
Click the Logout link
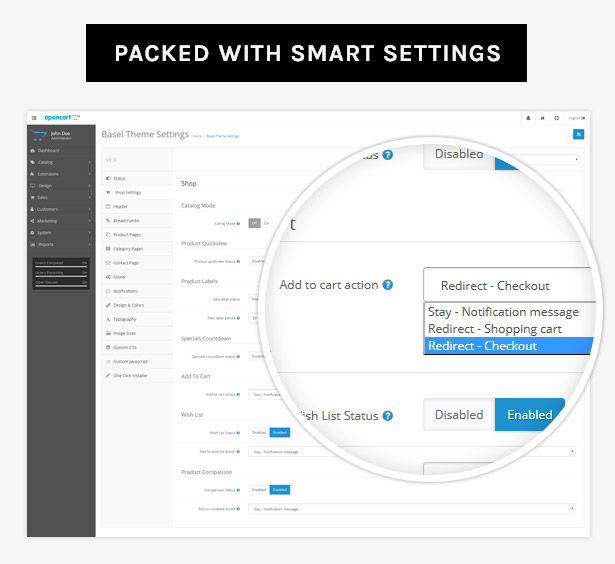coord(577,118)
